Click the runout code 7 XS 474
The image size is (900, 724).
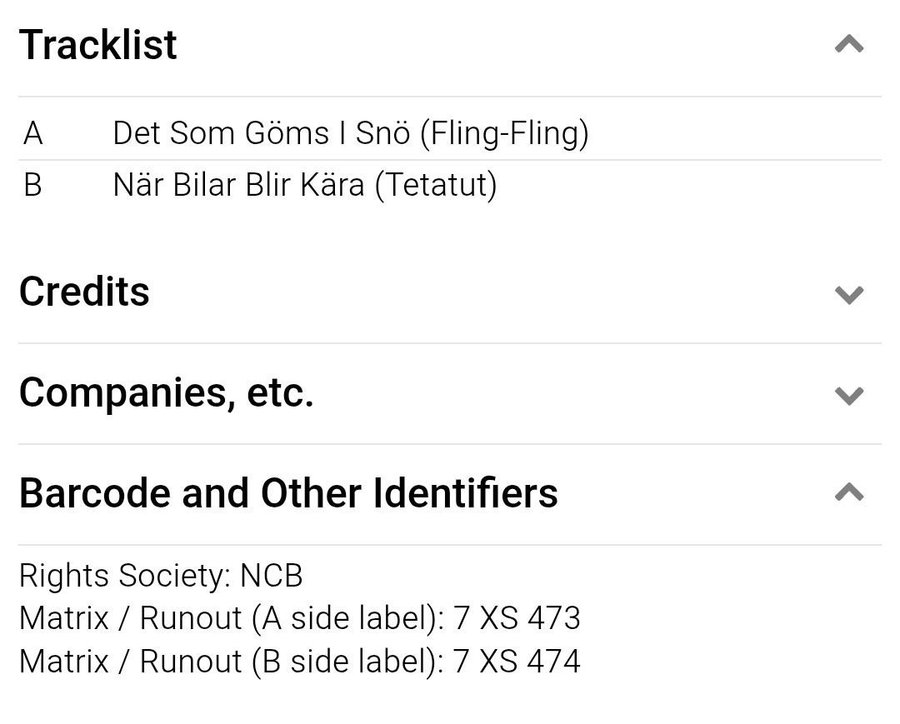tap(516, 662)
